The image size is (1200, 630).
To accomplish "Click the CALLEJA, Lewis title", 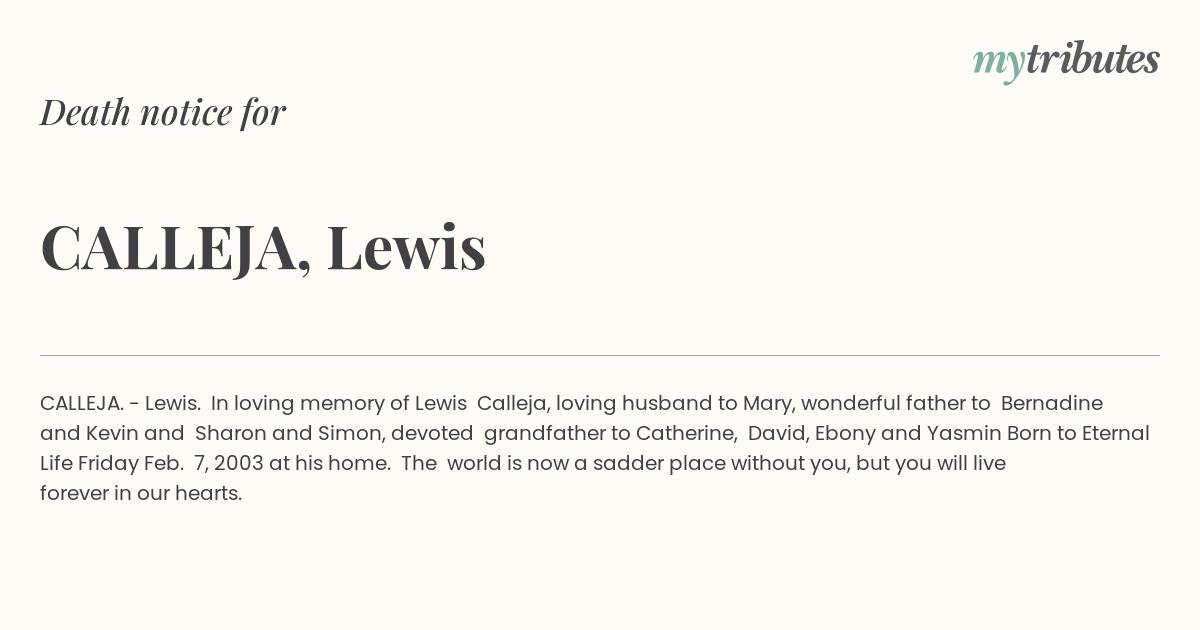I will pyautogui.click(x=263, y=247).
